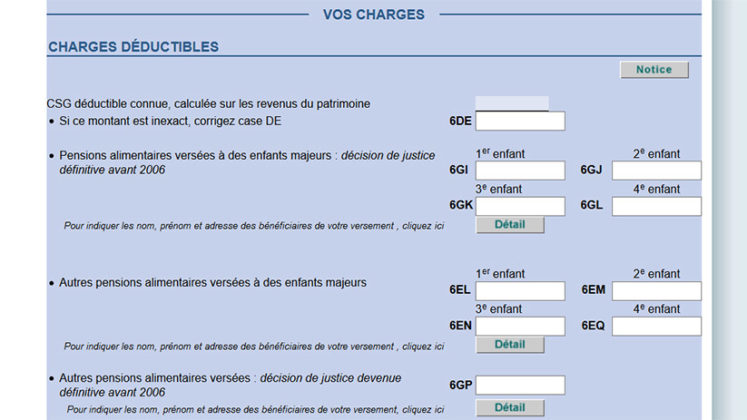
Task: Select the 6EL first child field
Action: 520,290
